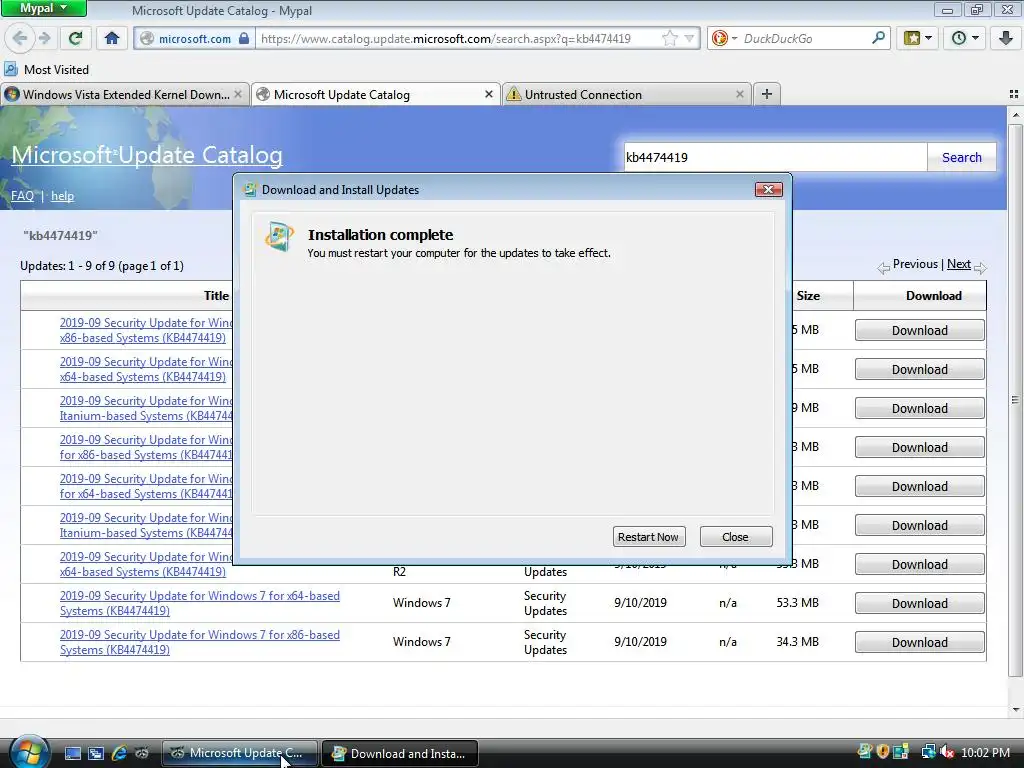Image resolution: width=1024 pixels, height=768 pixels.
Task: Click Show Desktop quick launch icon
Action: pyautogui.click(x=72, y=753)
